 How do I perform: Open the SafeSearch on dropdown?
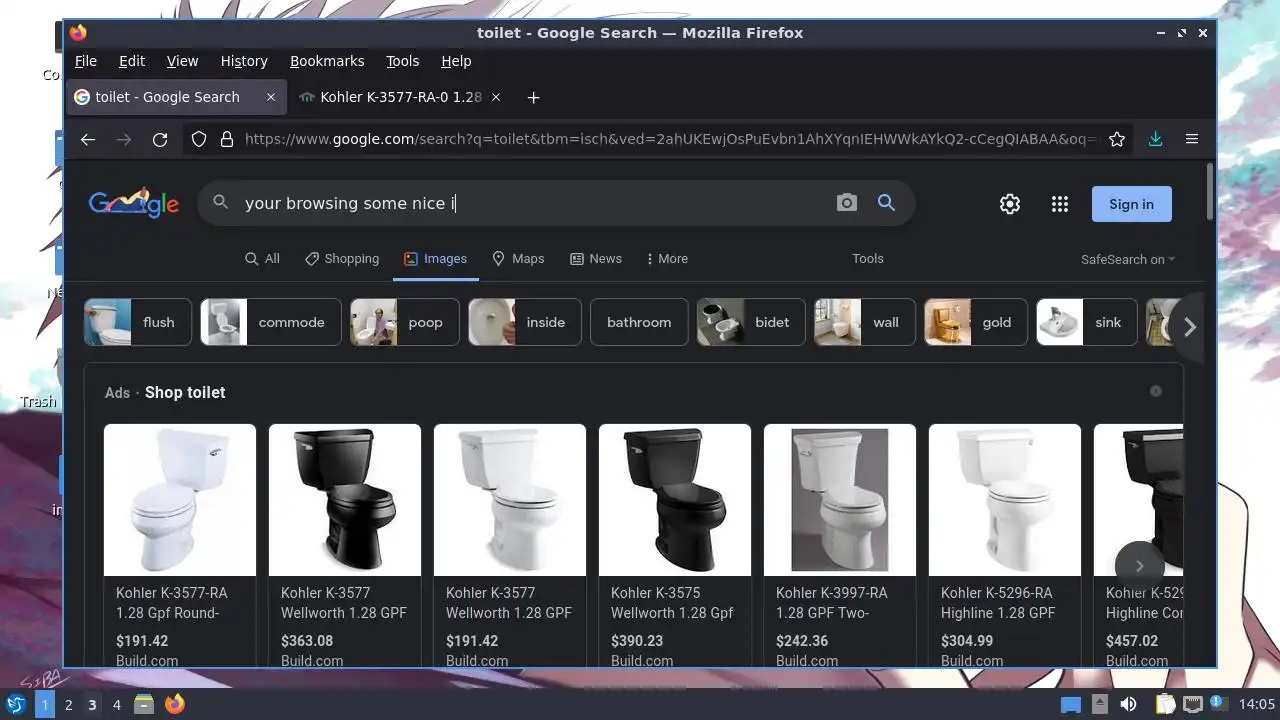1128,259
